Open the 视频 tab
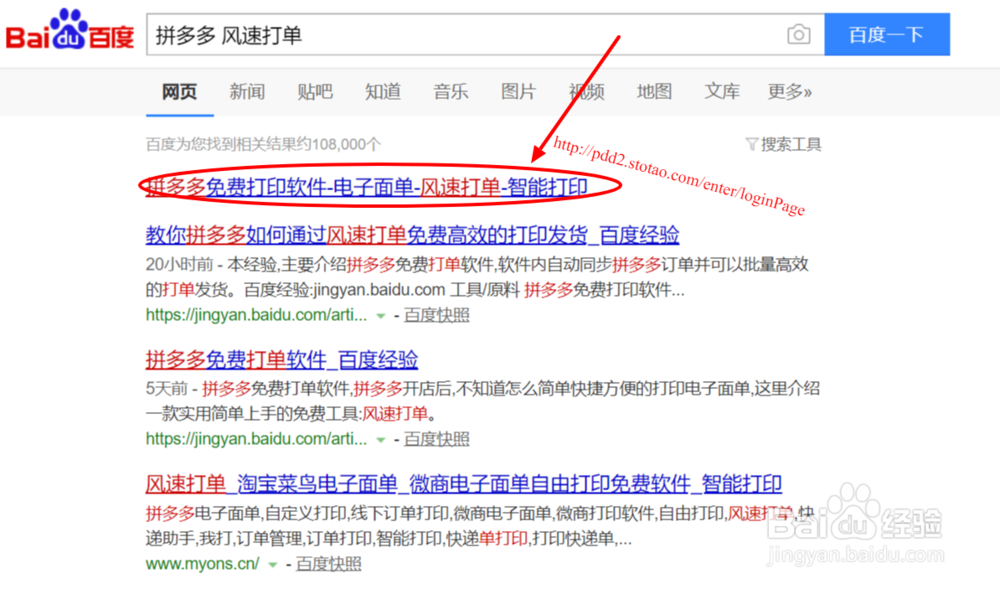Screen dimensions: 1000x589 (587, 92)
